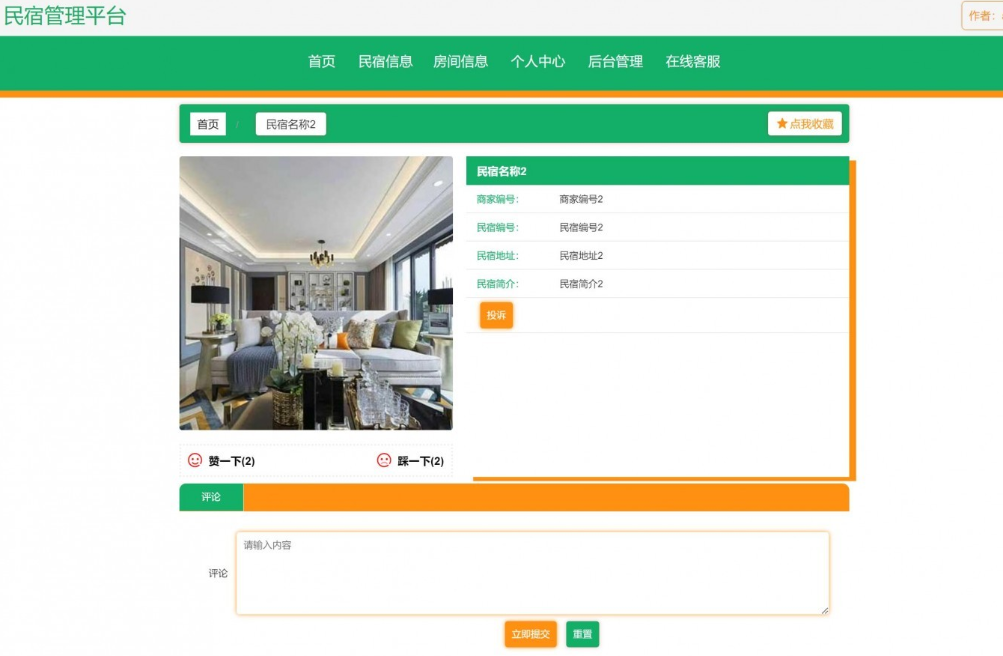The width and height of the screenshot is (1003, 656).
Task: Click the frowning face dislike icon
Action: (384, 460)
